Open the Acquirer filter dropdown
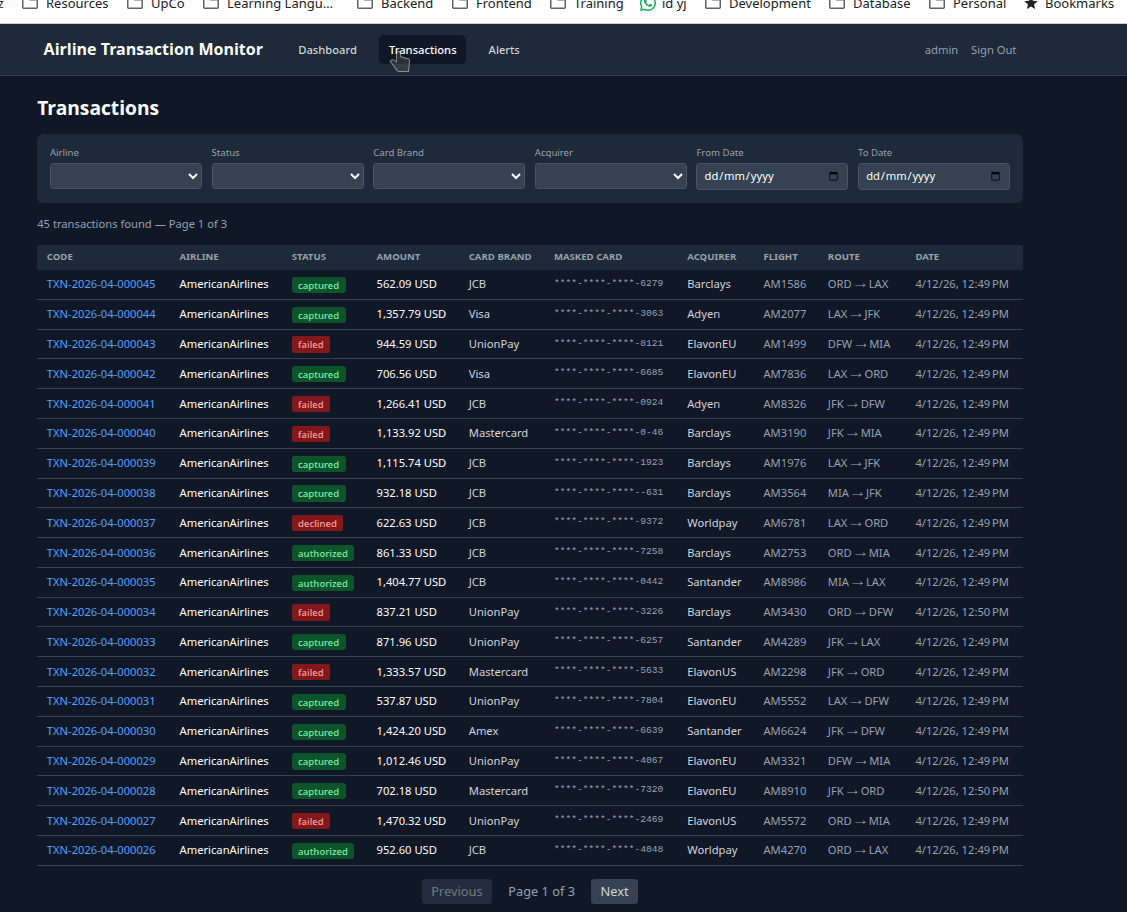 (x=610, y=176)
